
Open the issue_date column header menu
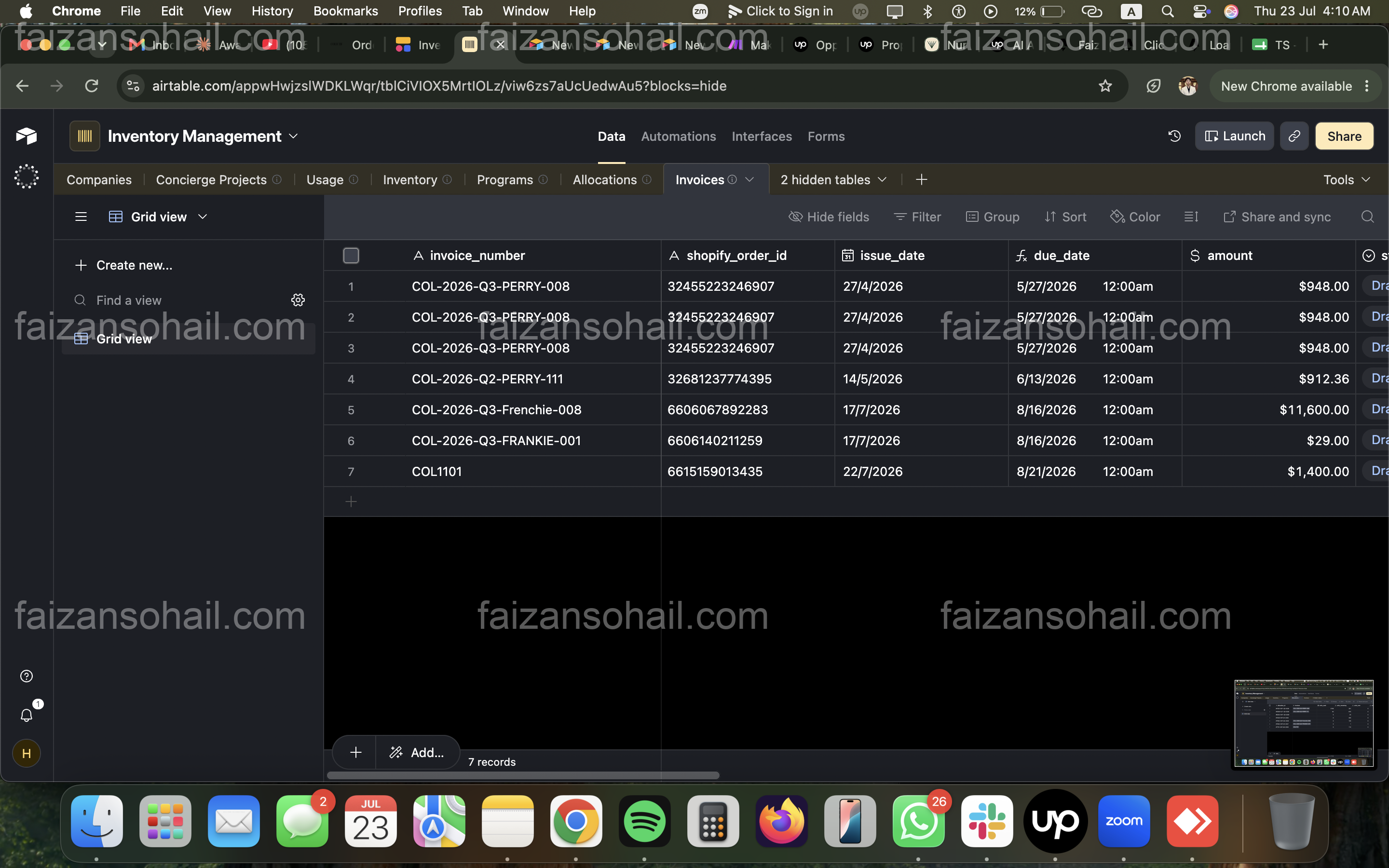pos(921,256)
